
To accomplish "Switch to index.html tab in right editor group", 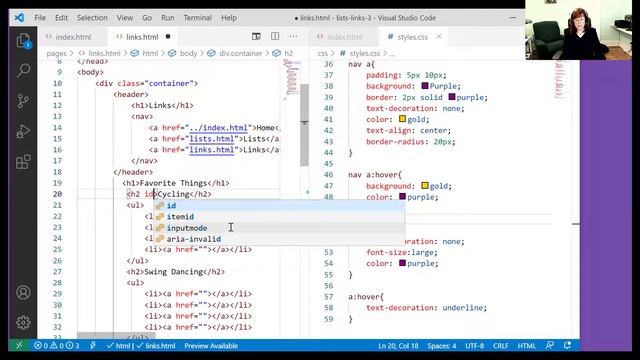I will (344, 37).
